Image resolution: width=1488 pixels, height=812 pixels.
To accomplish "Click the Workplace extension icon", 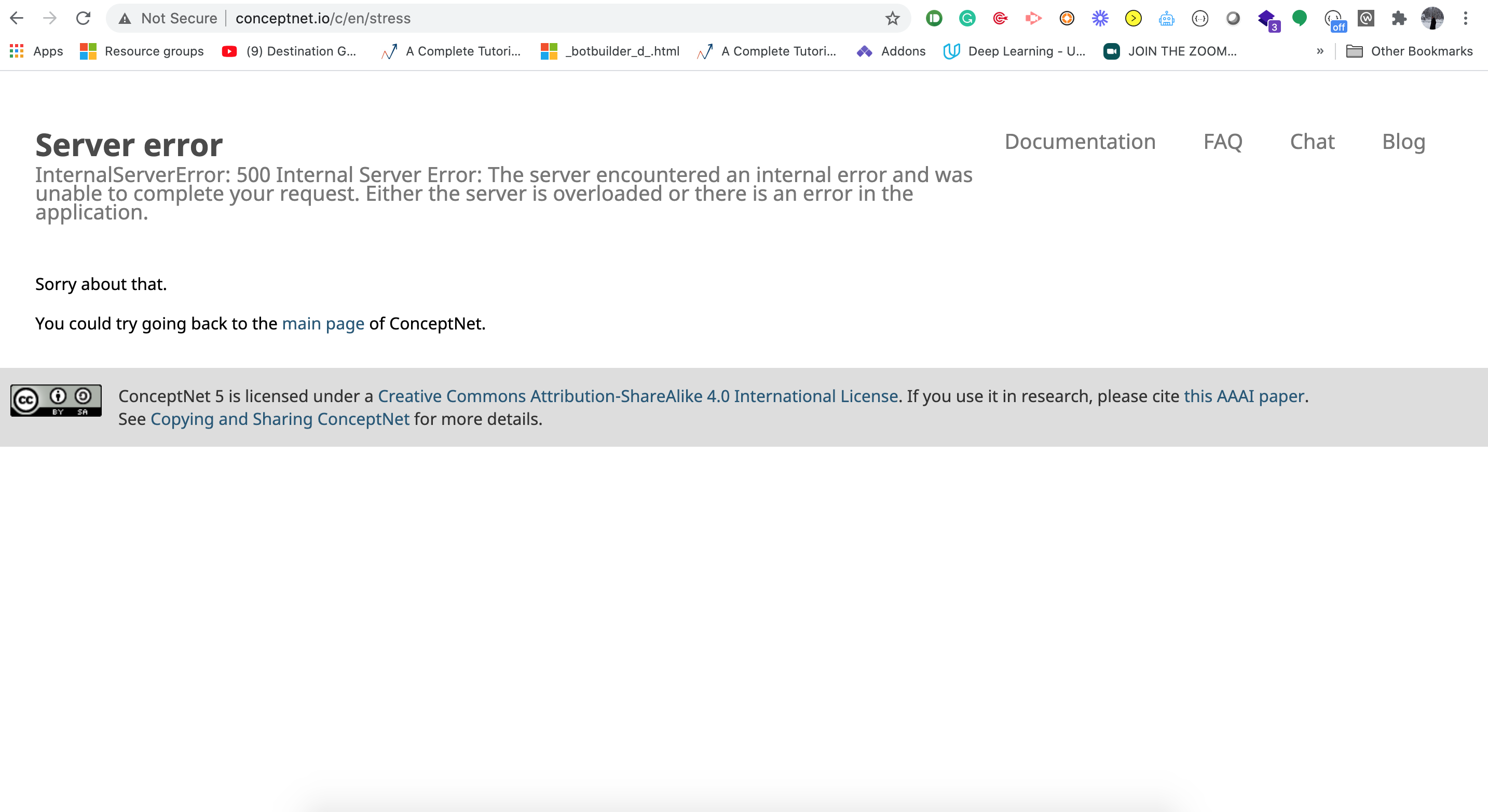I will point(1366,18).
